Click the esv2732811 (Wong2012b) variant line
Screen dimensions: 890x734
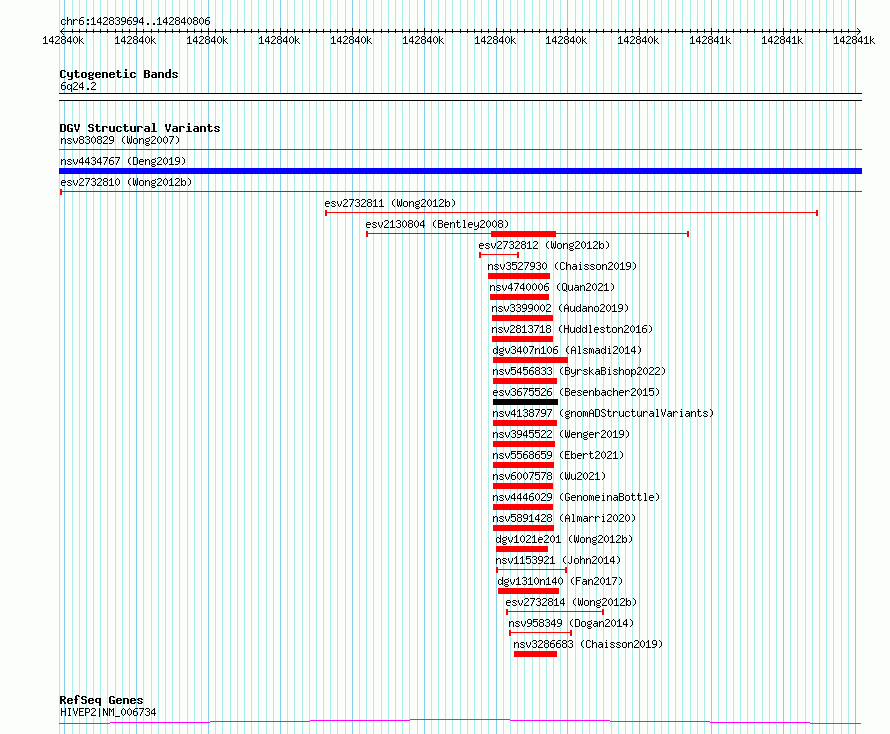[571, 213]
